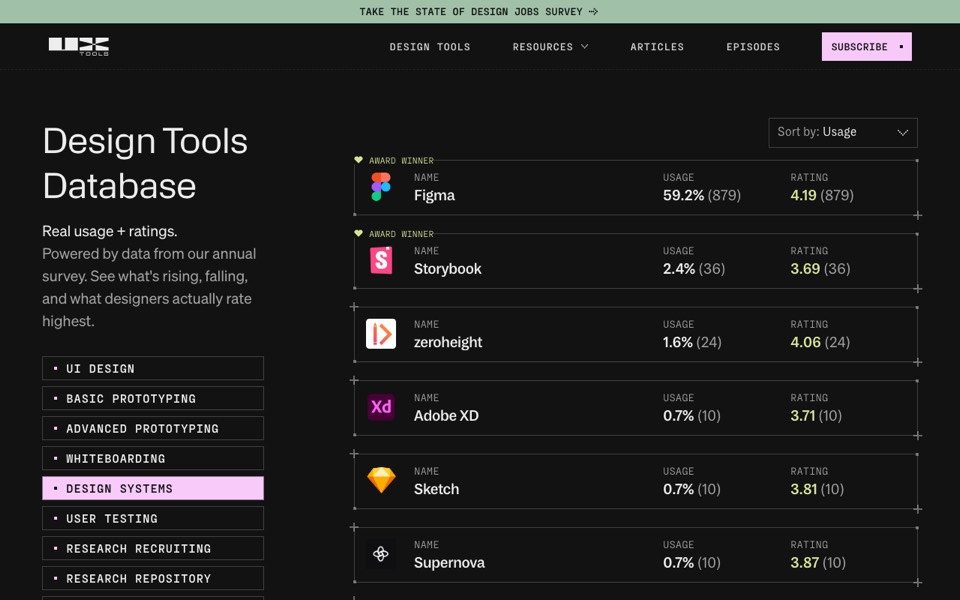Click the UX Tools logo

79,47
